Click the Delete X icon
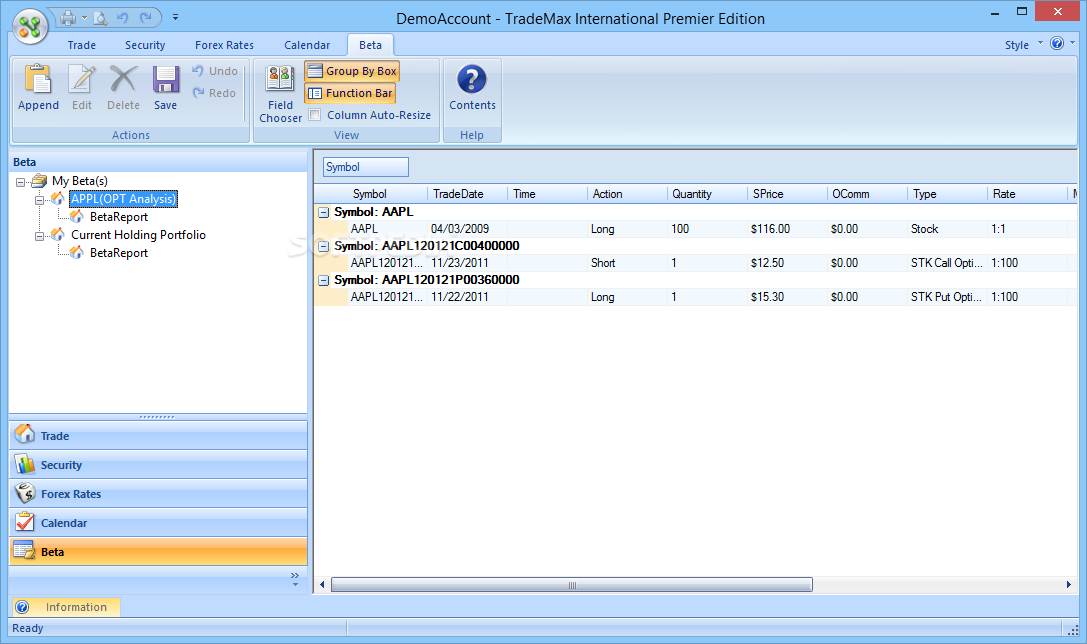 [x=123, y=79]
